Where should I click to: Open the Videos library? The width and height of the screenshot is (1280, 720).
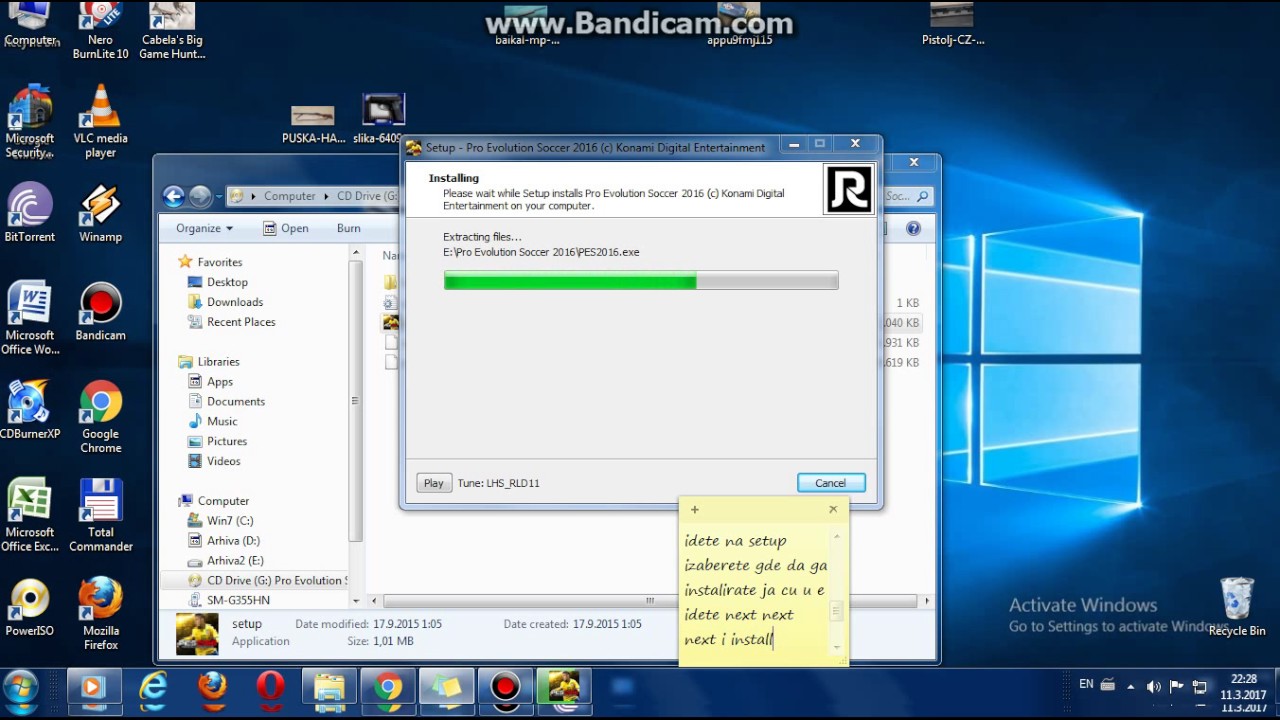click(223, 462)
